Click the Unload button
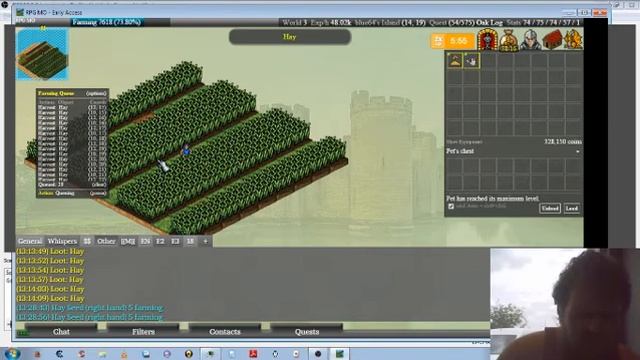The height and width of the screenshot is (360, 640). pyautogui.click(x=549, y=208)
